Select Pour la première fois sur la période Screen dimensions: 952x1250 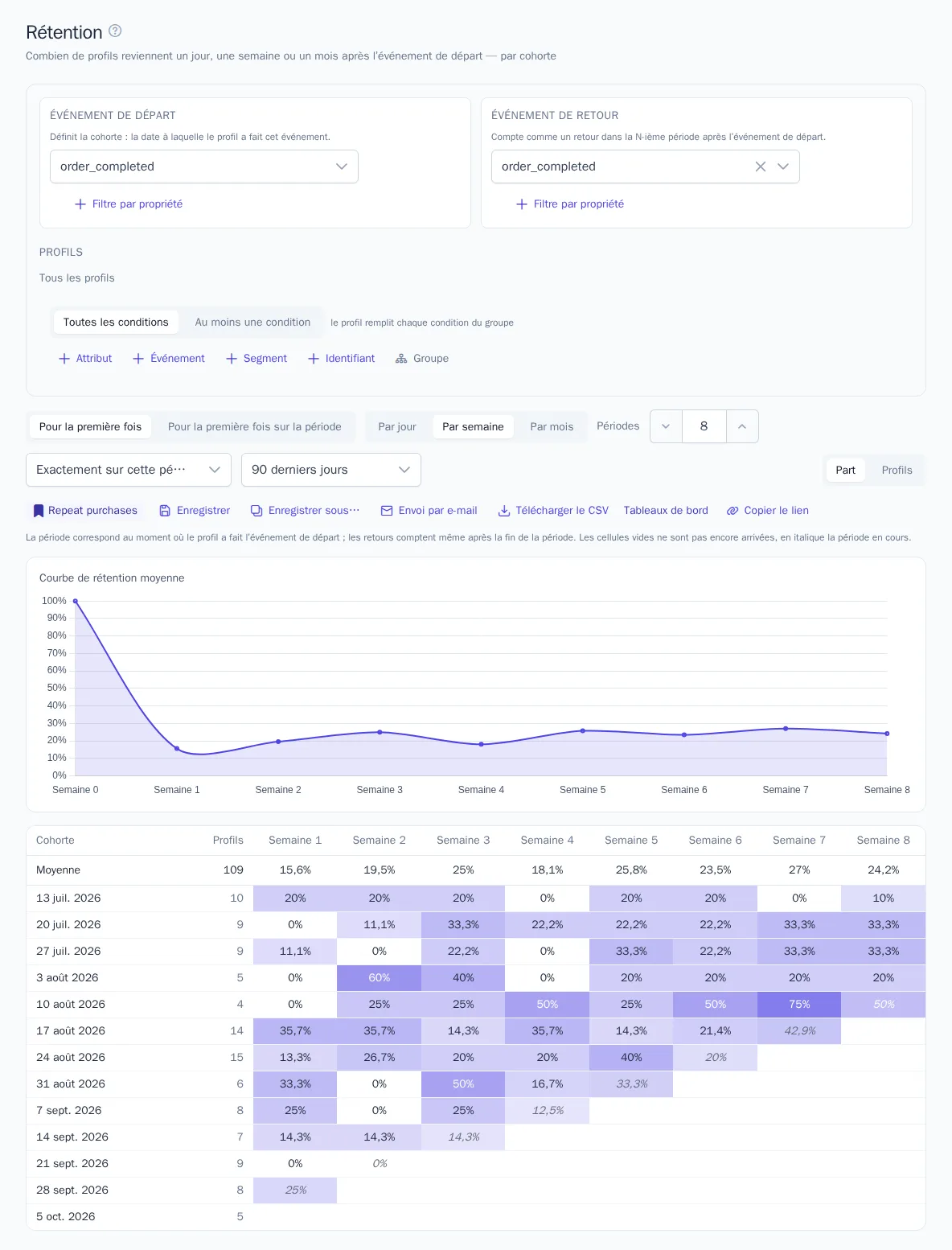point(254,427)
